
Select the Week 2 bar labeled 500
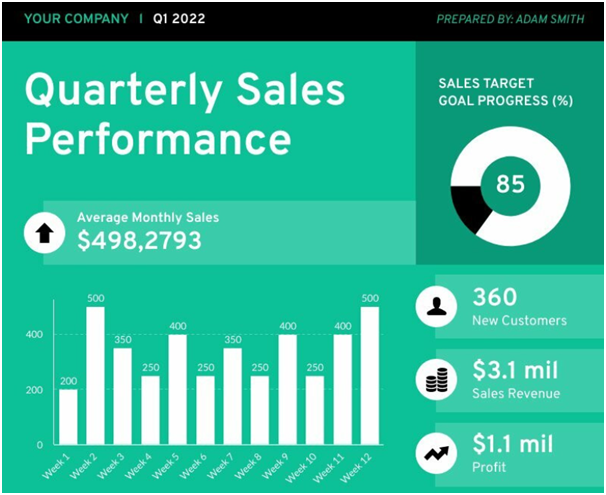tap(95, 376)
